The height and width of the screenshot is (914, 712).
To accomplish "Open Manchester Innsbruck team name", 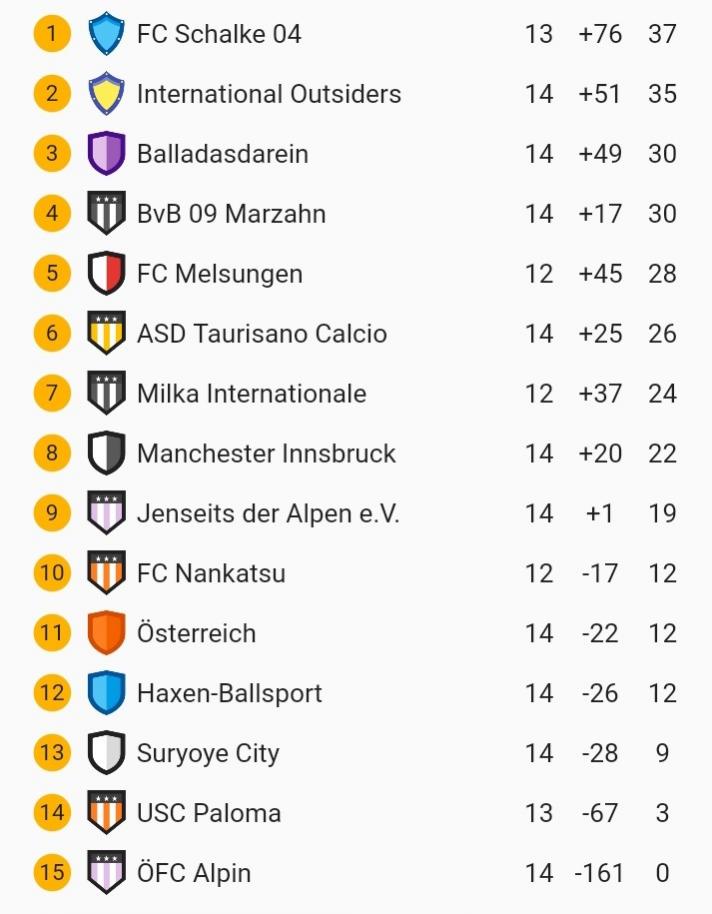I will (x=266, y=454).
